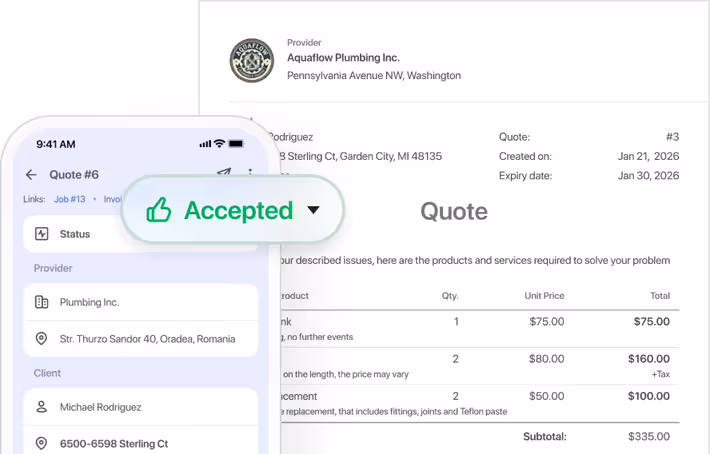The width and height of the screenshot is (710, 454).
Task: Click the Expiry date: label
Action: (525, 176)
